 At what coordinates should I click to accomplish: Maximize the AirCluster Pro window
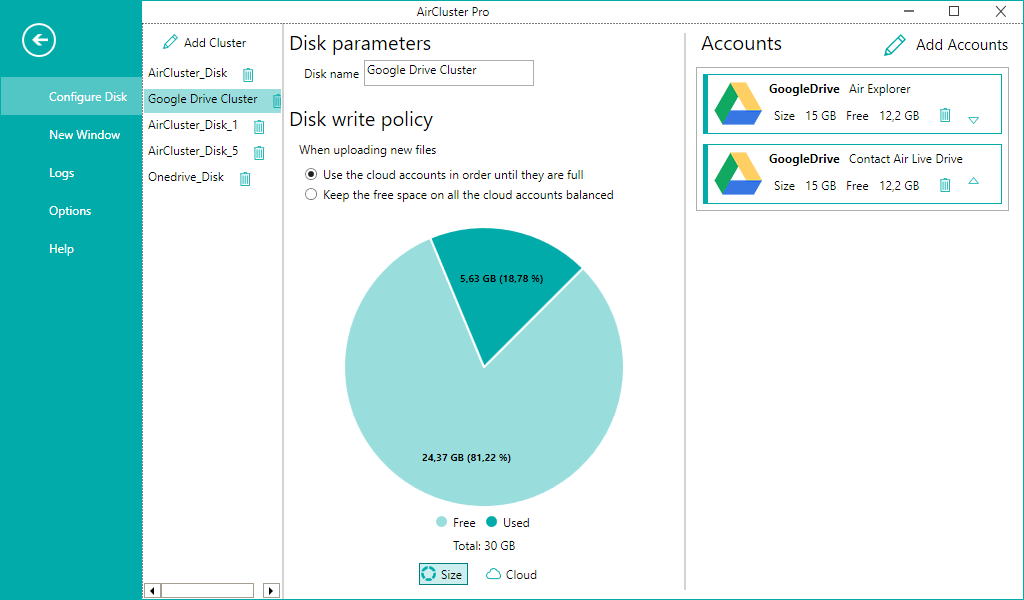click(x=954, y=11)
